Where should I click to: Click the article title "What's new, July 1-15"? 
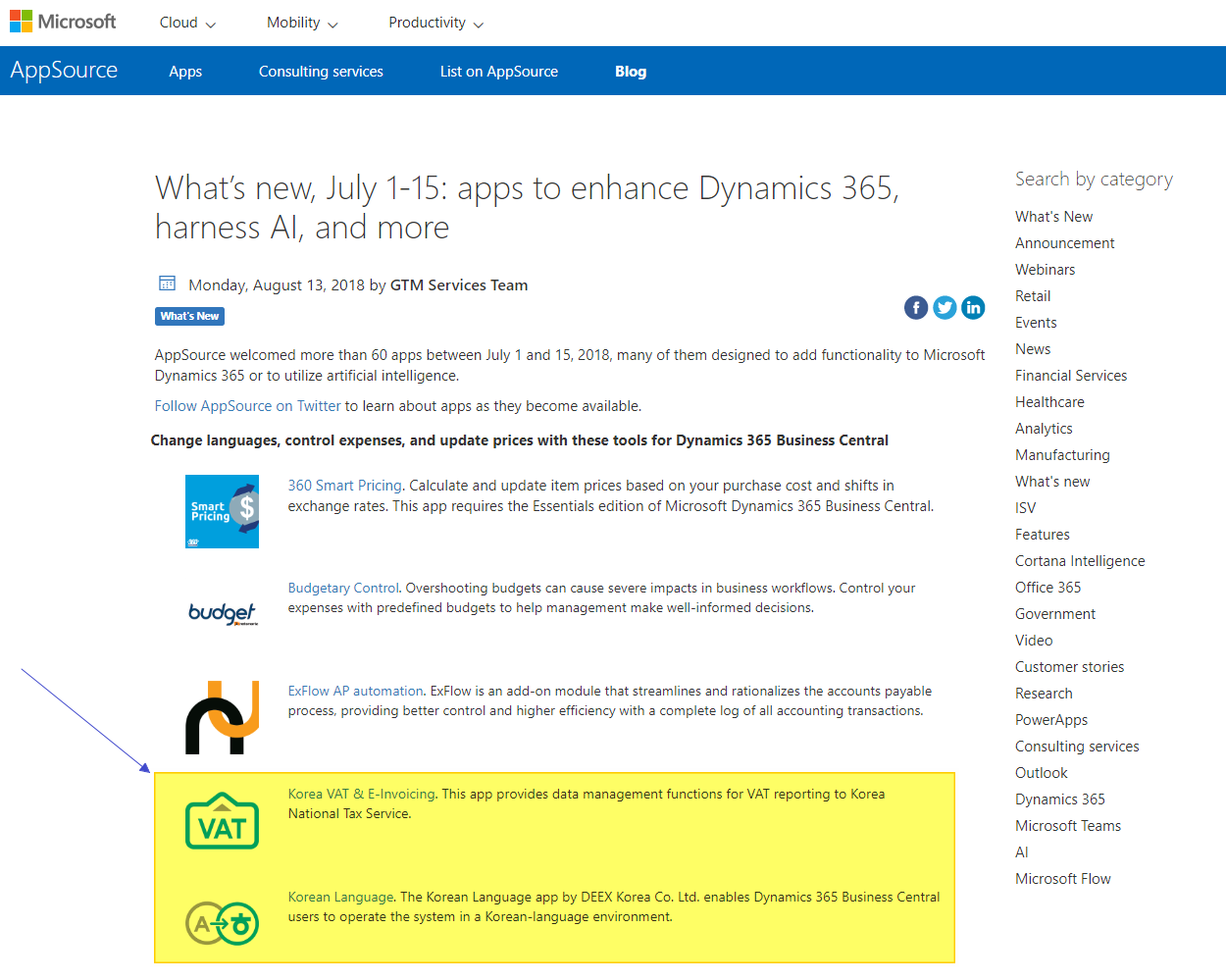(x=528, y=207)
